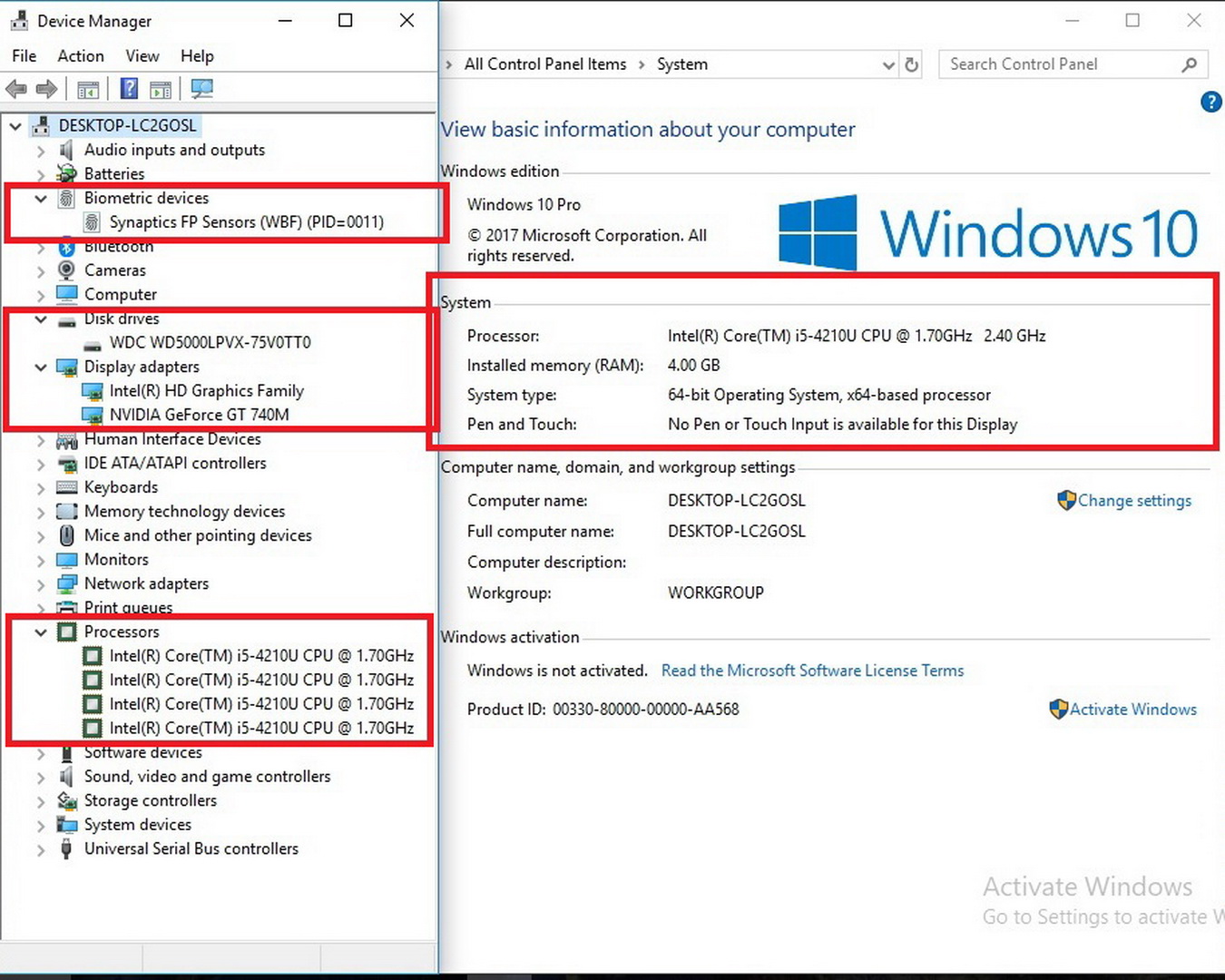Click the scan for hardware changes monitor icon
Screen dimensions: 1225x980
(202, 89)
